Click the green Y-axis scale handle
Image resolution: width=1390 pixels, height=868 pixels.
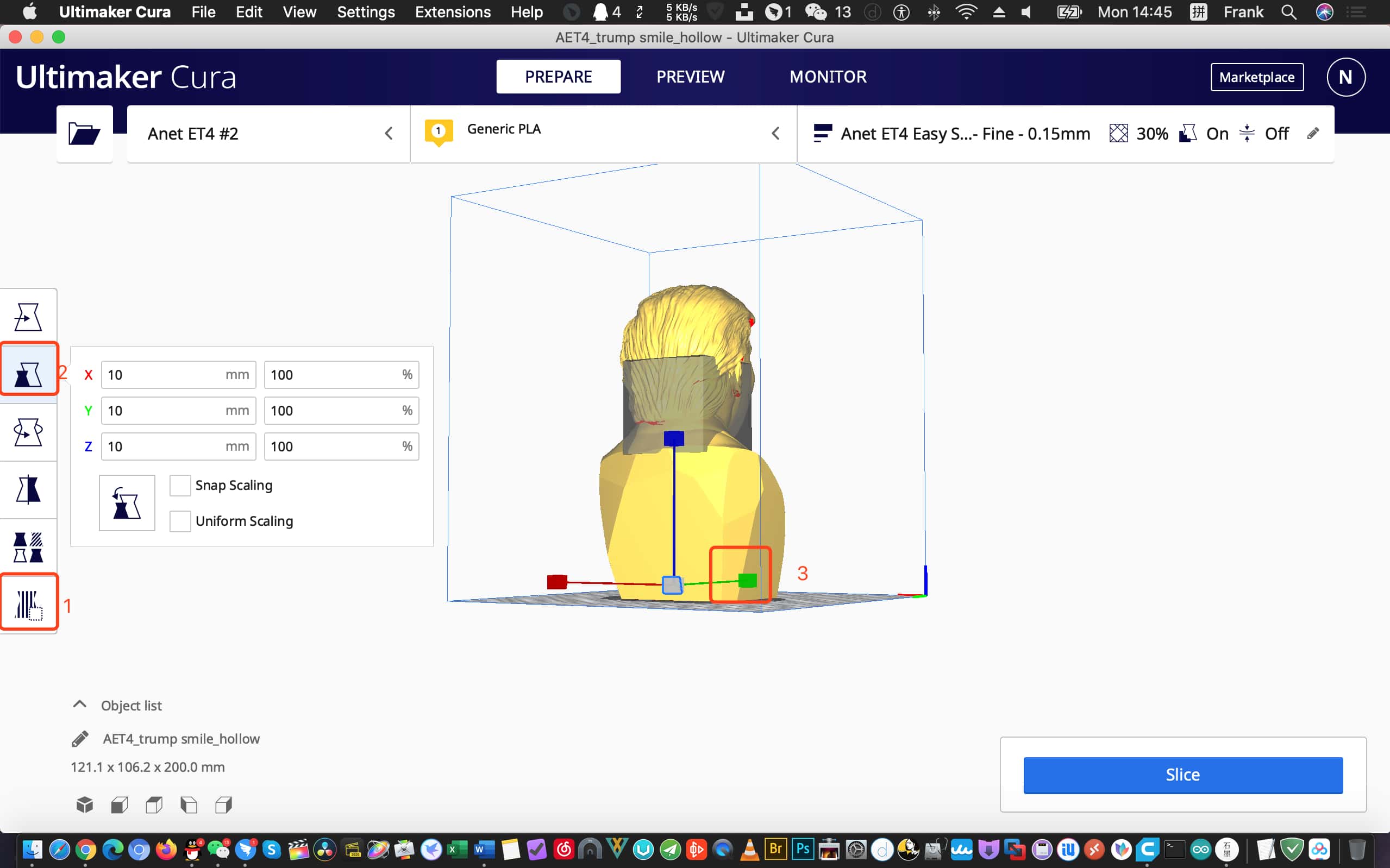pos(747,581)
